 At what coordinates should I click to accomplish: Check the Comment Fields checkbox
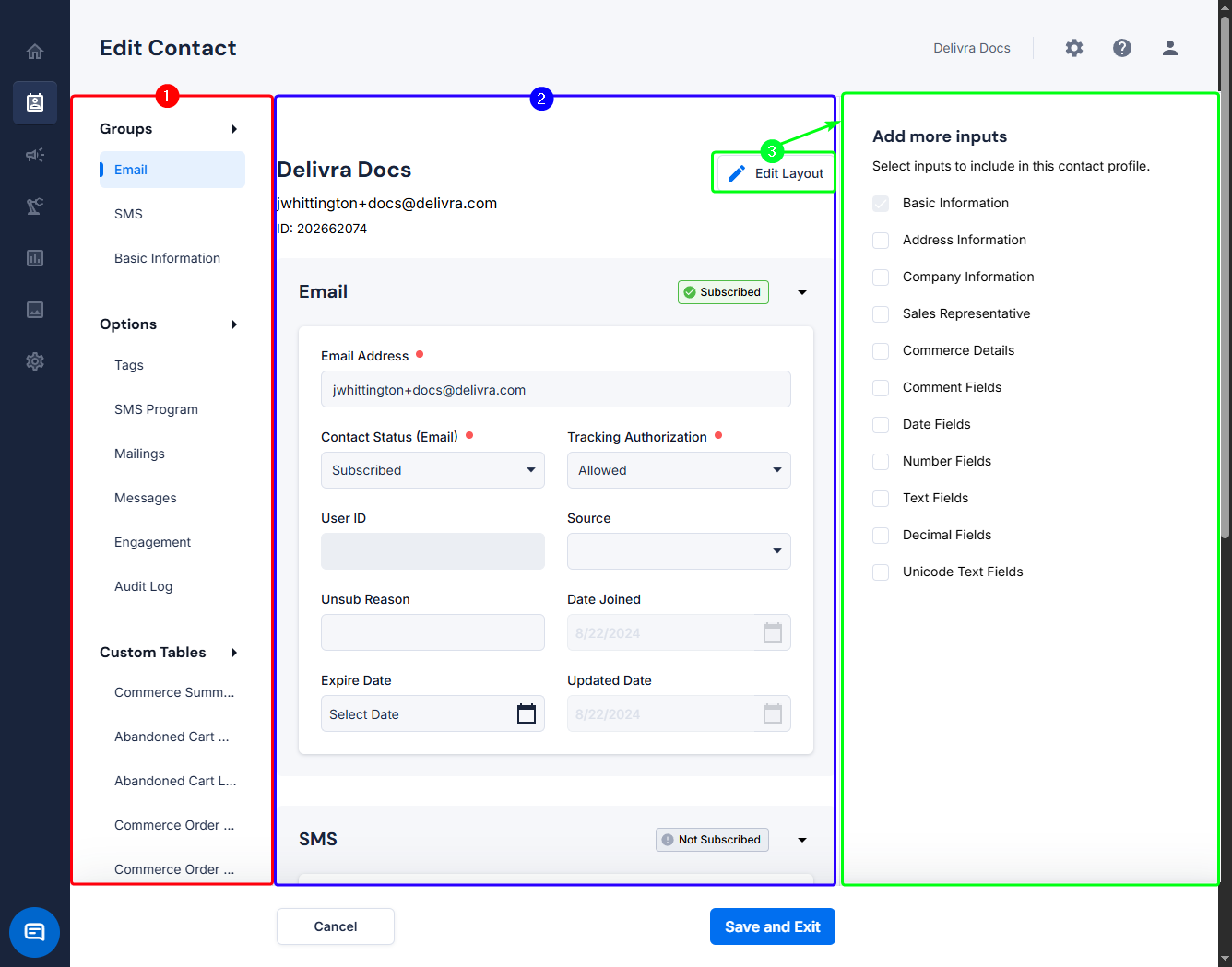pos(881,388)
